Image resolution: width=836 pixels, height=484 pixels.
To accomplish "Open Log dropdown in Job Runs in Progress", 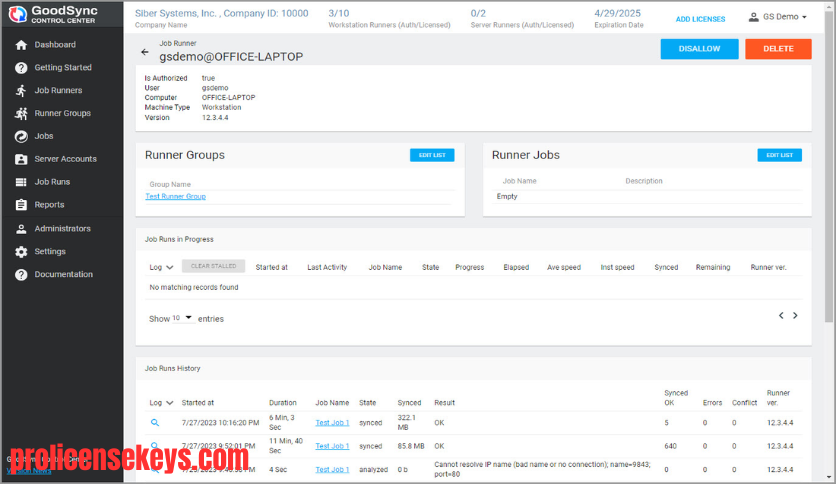I will click(161, 267).
